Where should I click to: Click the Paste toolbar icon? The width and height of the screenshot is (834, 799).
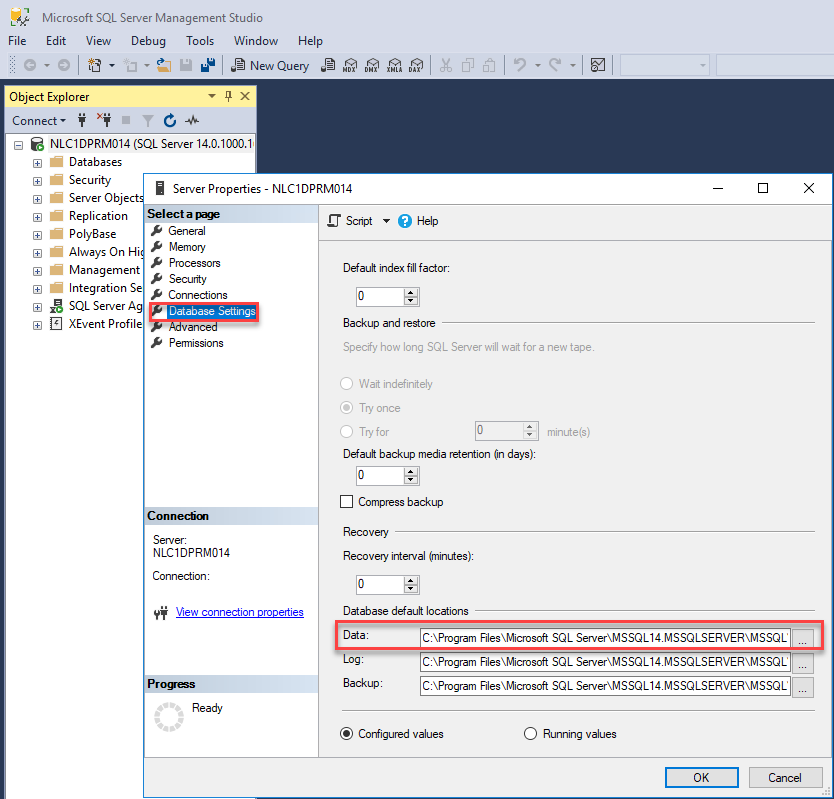(x=489, y=65)
